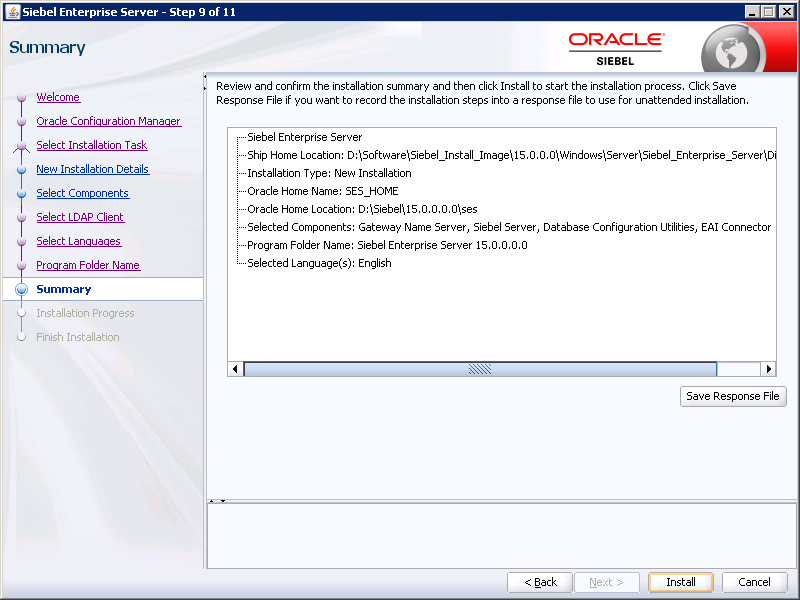800x600 pixels.
Task: Close the Siebel Enterprise Server window
Action: [x=787, y=11]
